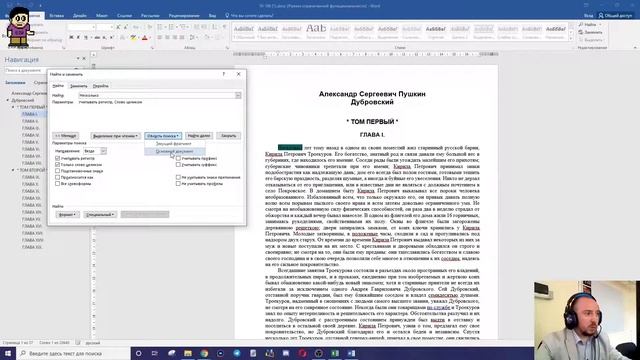Click the Excel icon on the taskbar
The height and width of the screenshot is (360, 640).
click(335, 353)
